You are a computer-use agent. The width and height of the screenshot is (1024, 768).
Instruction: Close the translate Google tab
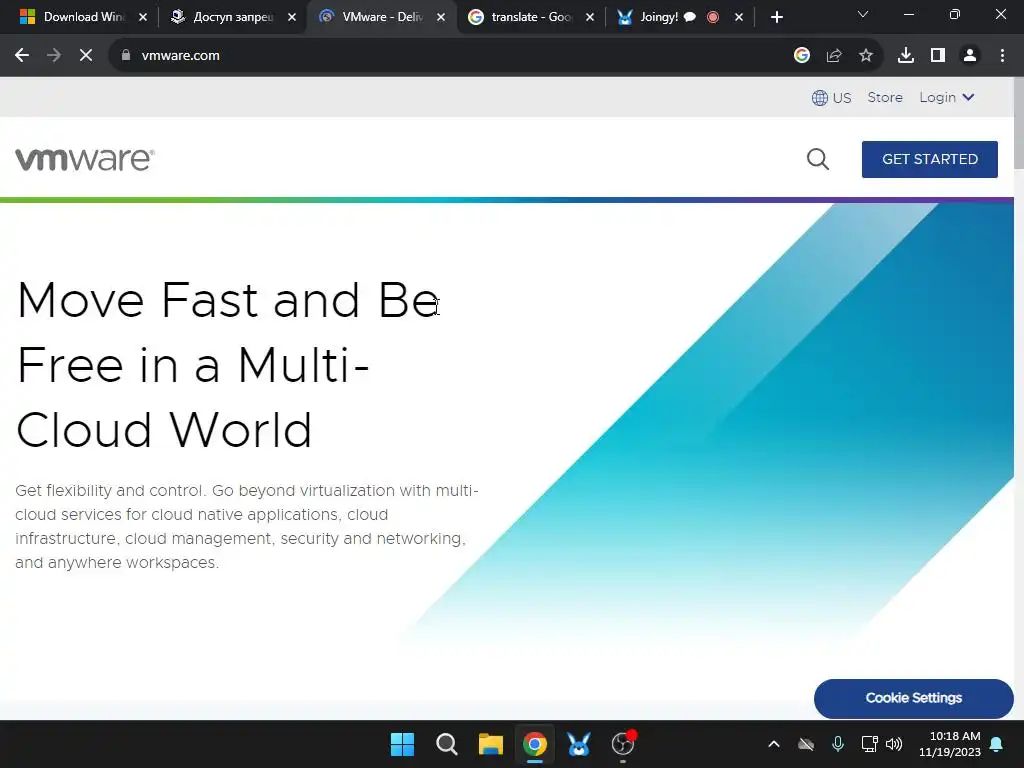pyautogui.click(x=590, y=18)
